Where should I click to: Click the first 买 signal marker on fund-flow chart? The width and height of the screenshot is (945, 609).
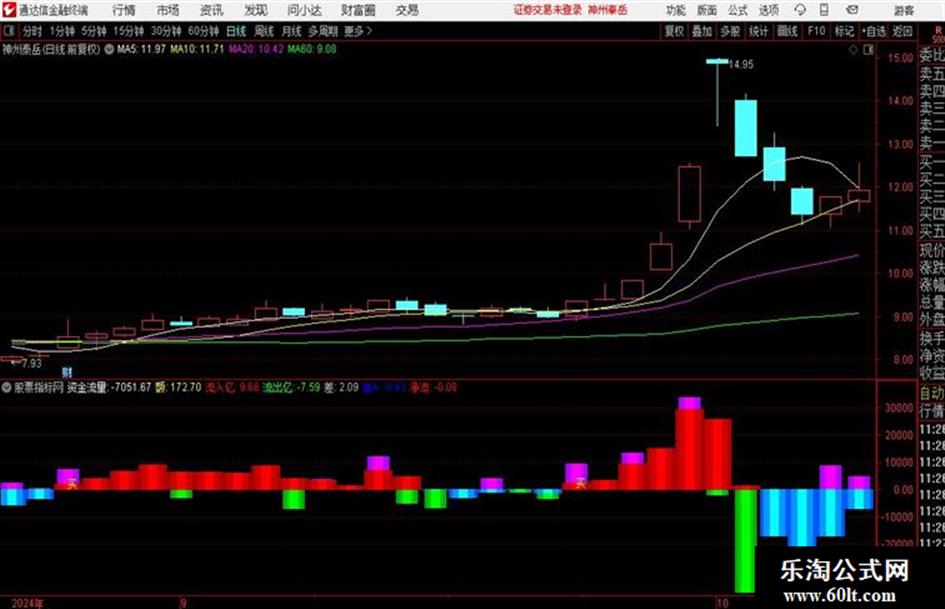72,484
